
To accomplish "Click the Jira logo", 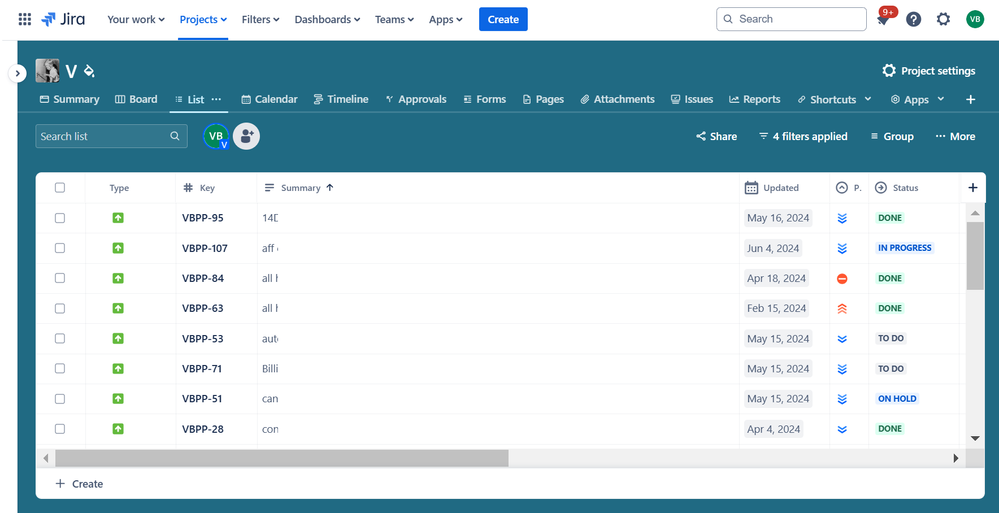I will click(x=63, y=19).
